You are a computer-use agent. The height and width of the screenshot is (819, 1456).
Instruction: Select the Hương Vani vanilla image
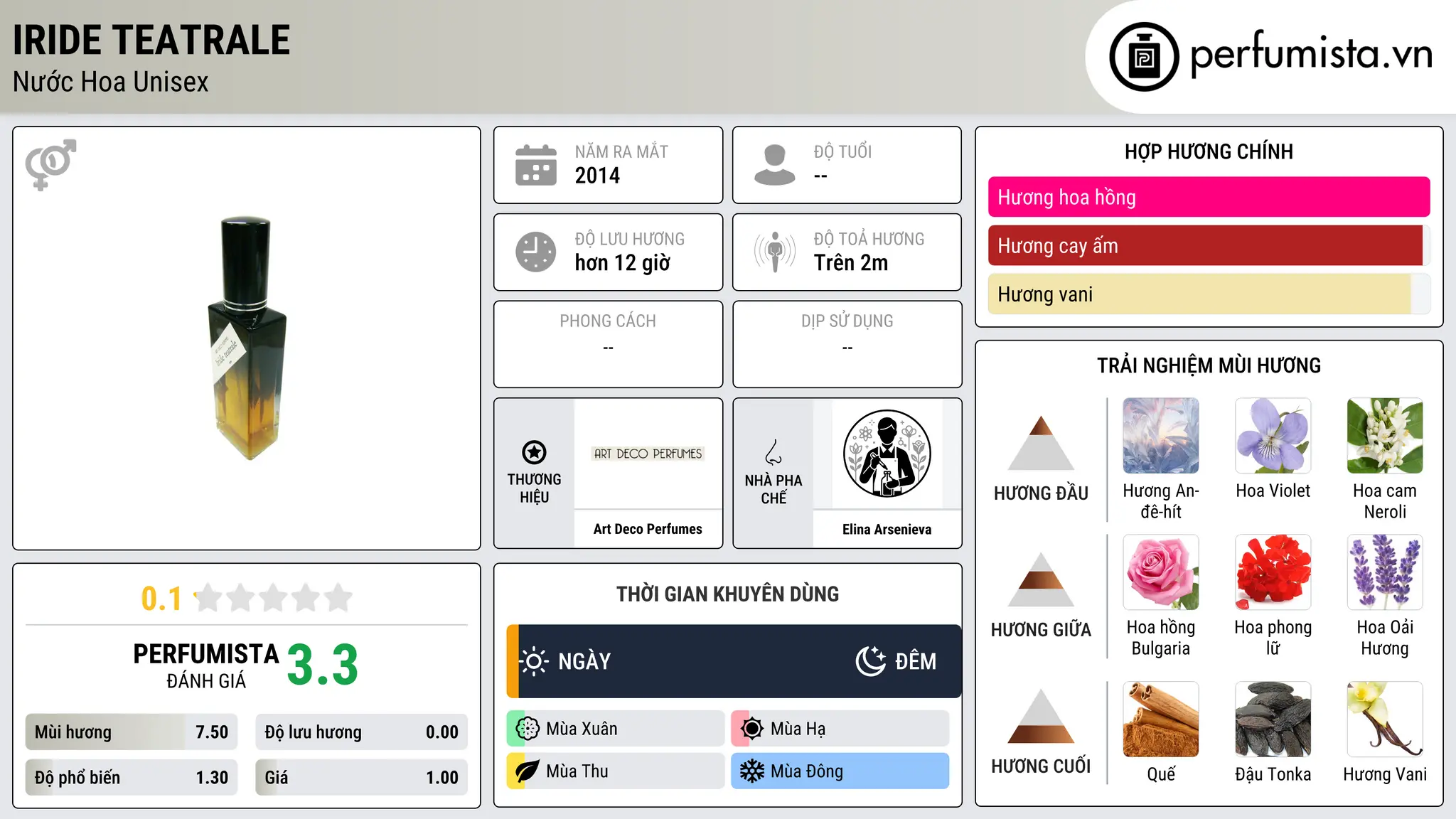coord(1385,719)
